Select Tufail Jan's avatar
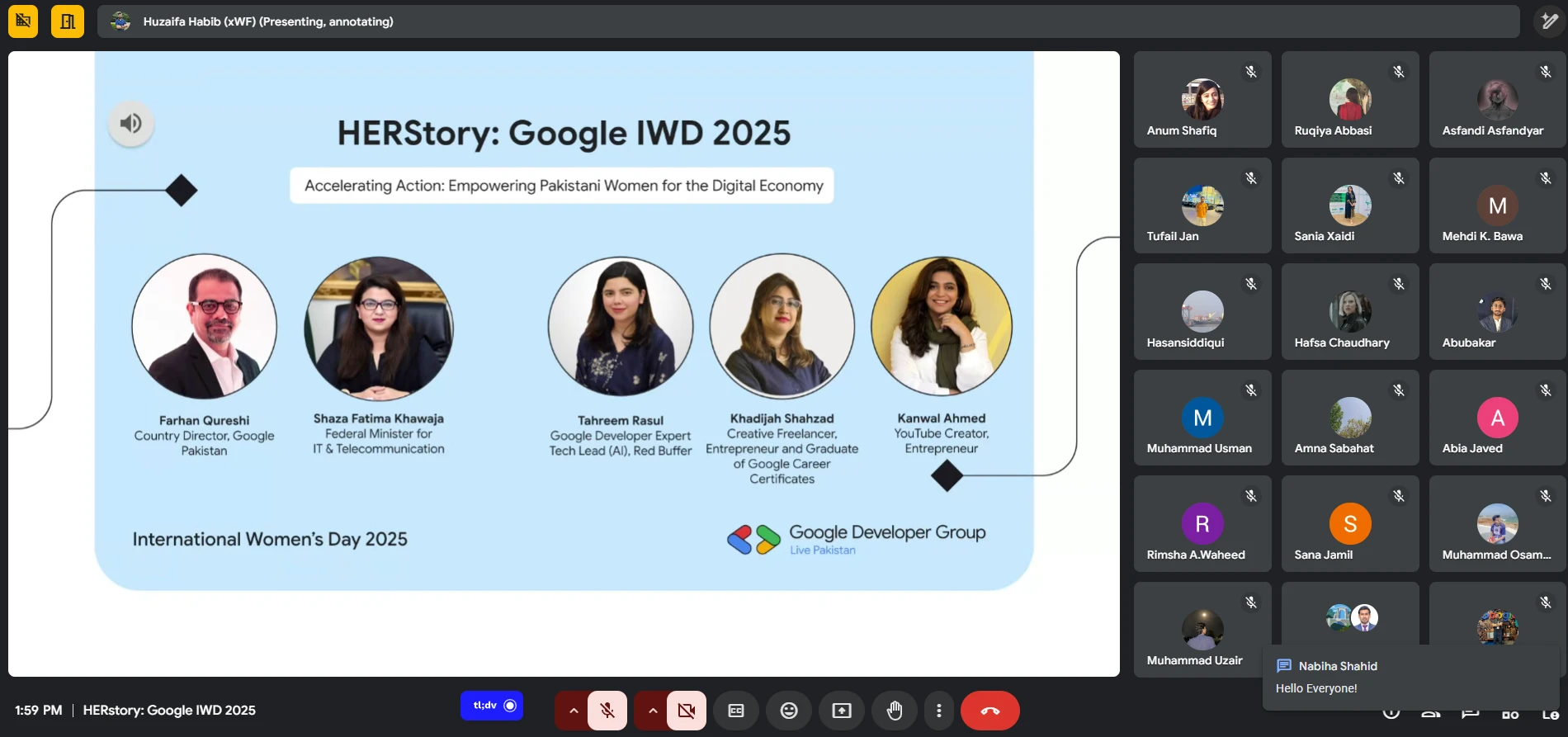This screenshot has height=737, width=1568. [x=1202, y=206]
